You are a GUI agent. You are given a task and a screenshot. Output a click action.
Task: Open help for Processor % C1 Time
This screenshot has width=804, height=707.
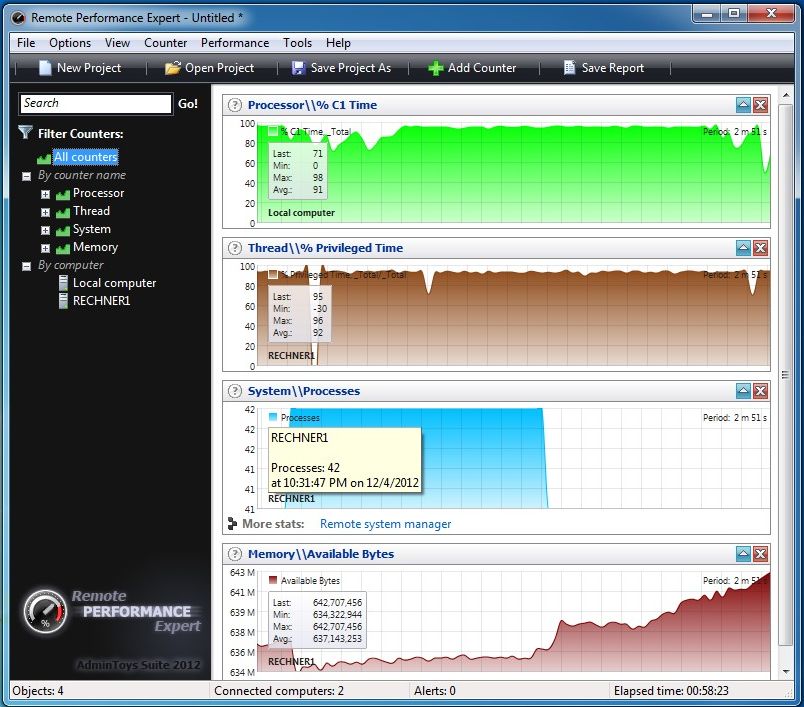point(234,105)
